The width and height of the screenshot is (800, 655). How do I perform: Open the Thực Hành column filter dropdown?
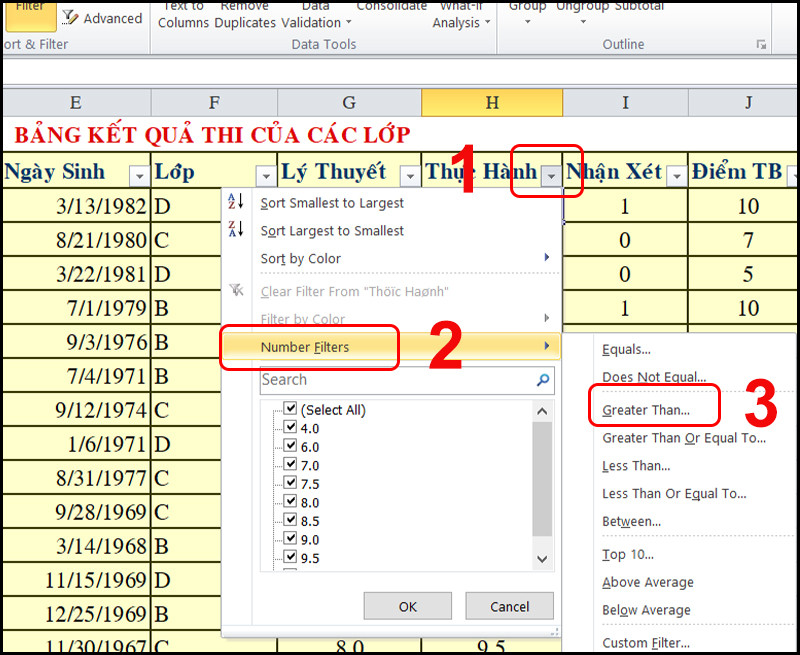(551, 176)
